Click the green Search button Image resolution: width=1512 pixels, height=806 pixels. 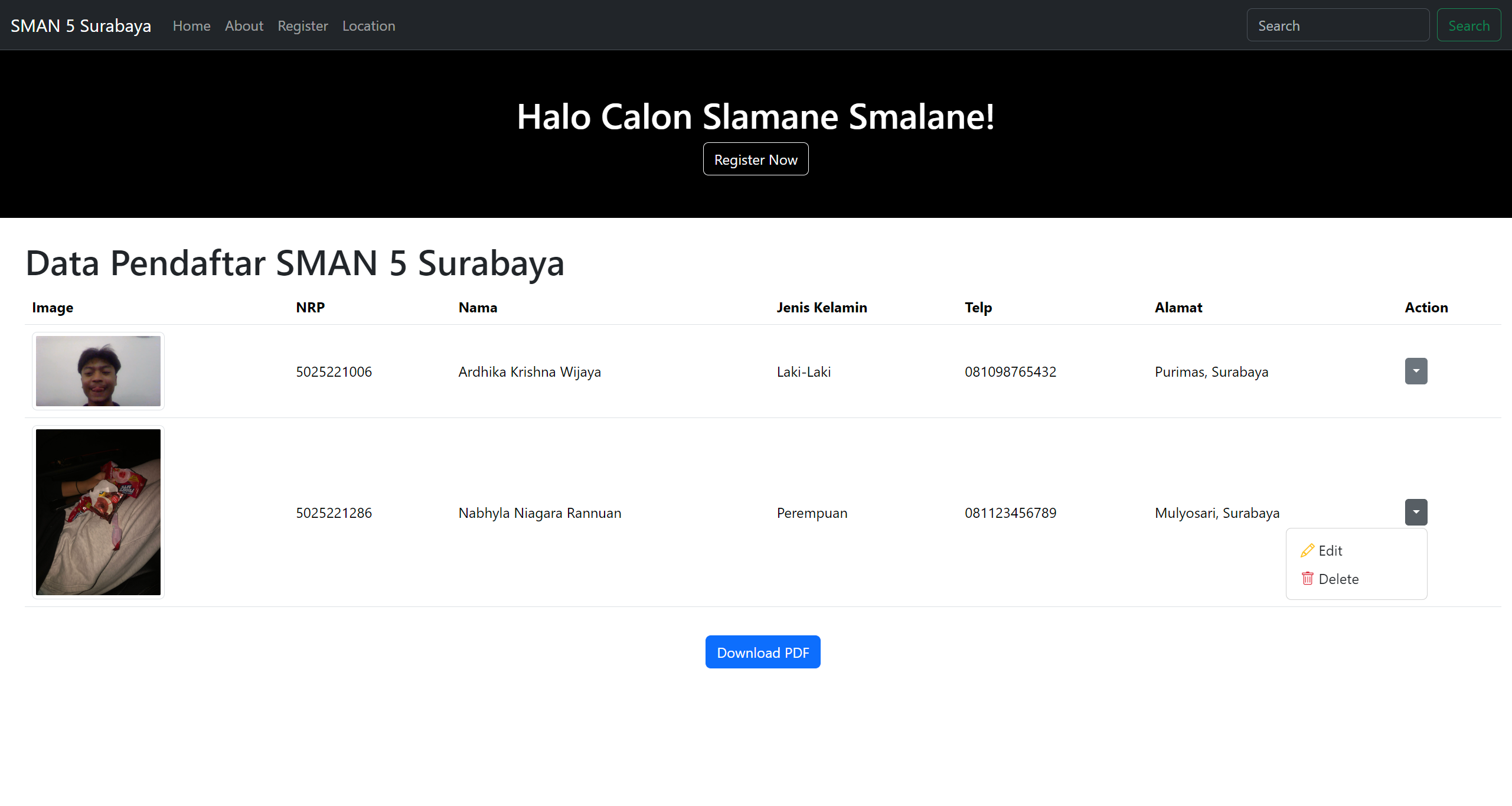[x=1468, y=25]
